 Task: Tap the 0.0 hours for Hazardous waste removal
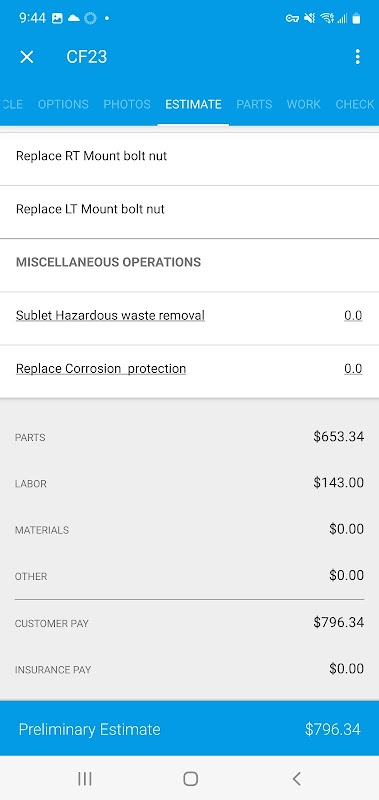(x=353, y=315)
